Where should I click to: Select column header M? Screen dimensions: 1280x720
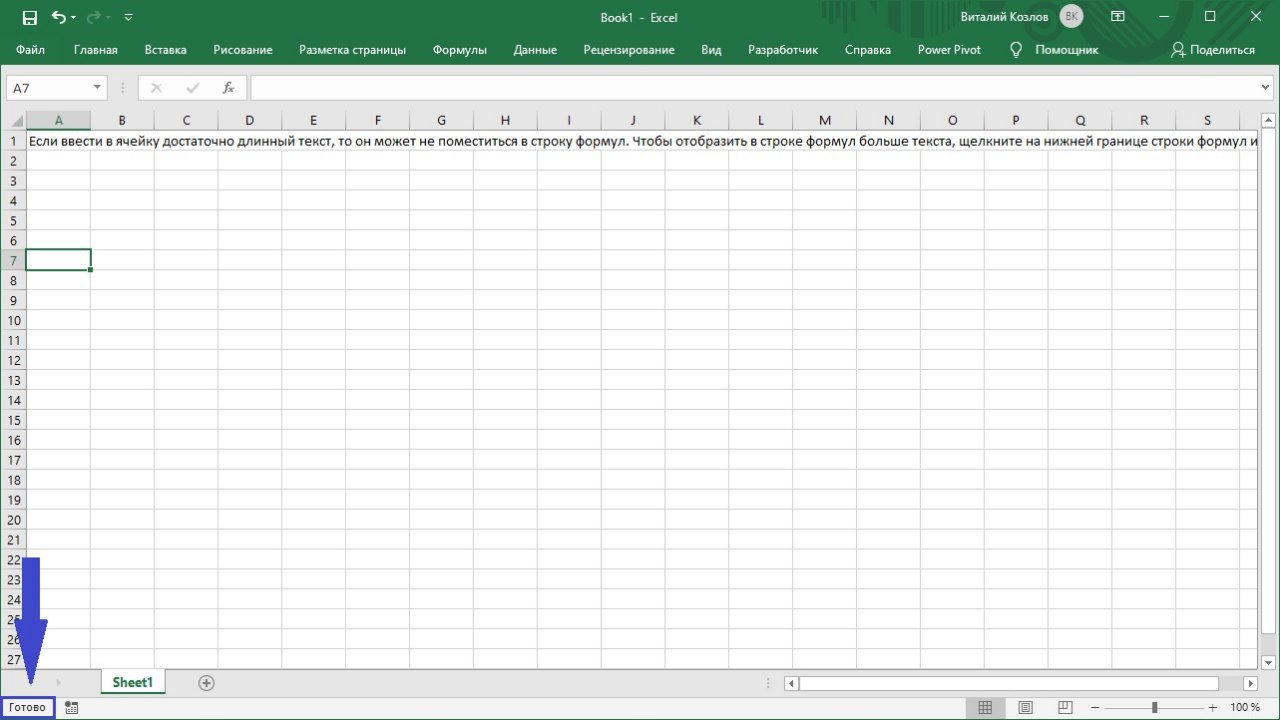tap(824, 121)
